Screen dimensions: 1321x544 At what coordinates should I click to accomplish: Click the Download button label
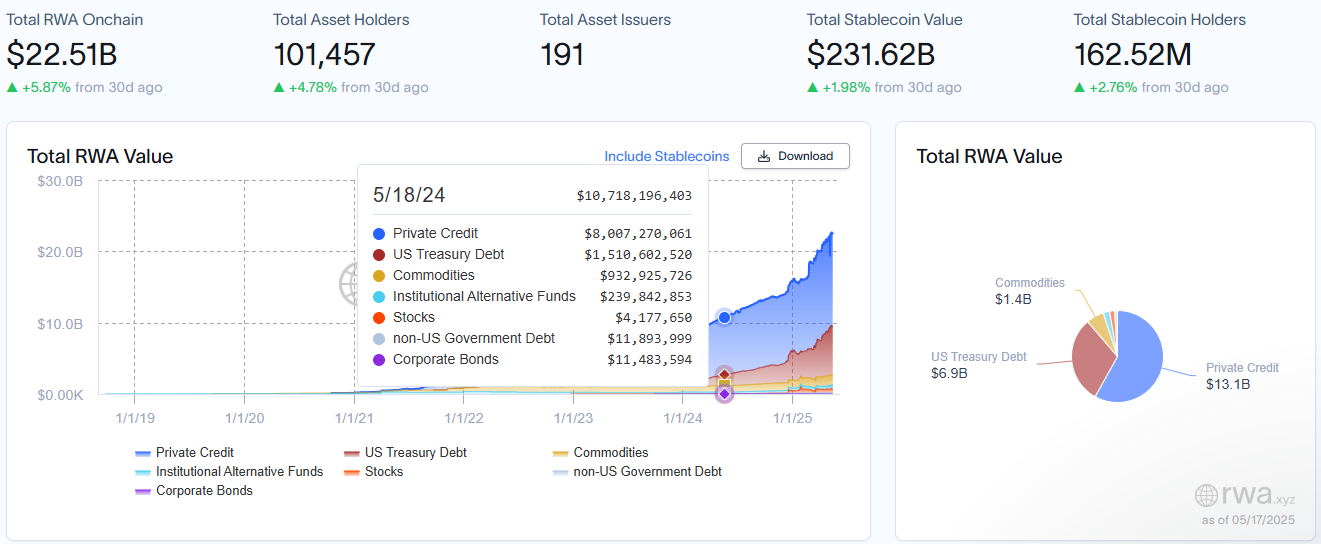click(805, 156)
